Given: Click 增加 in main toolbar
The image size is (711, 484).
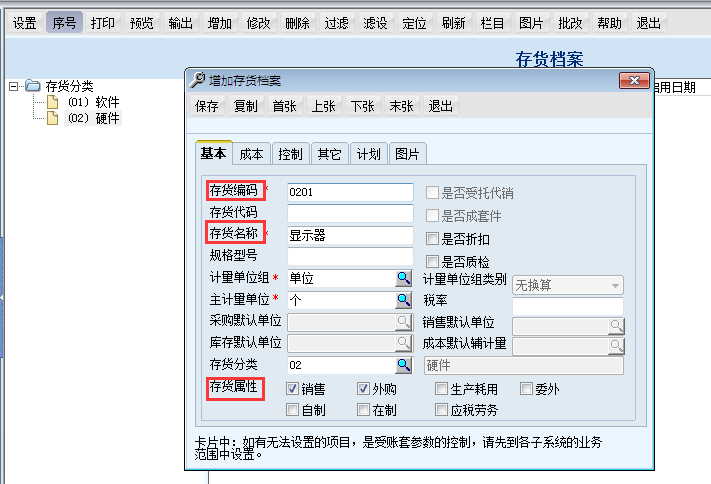Looking at the screenshot, I should click(220, 23).
